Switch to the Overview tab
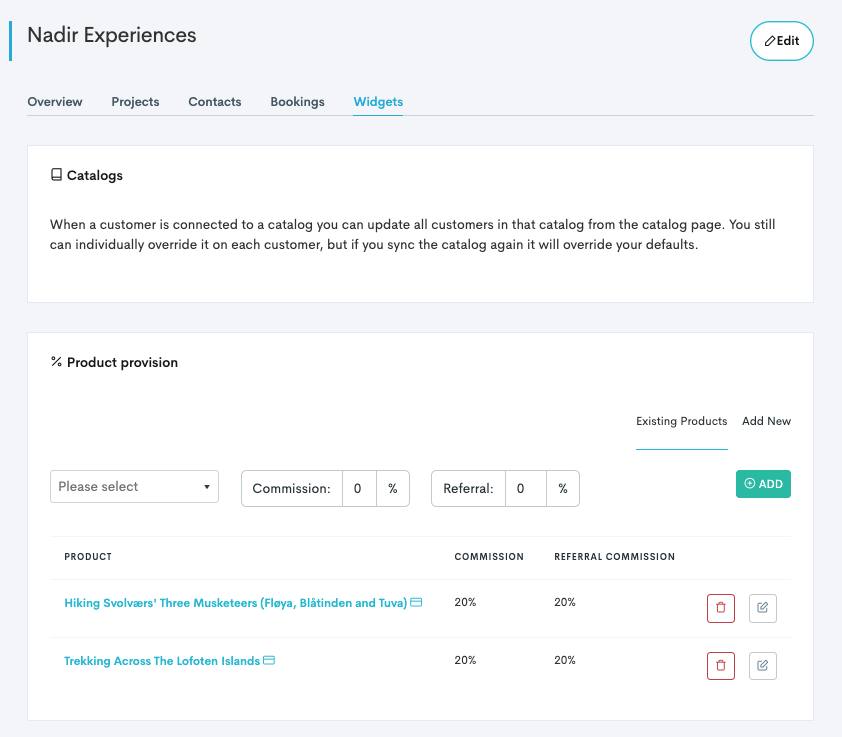Screen dimensions: 842x737 coord(55,102)
